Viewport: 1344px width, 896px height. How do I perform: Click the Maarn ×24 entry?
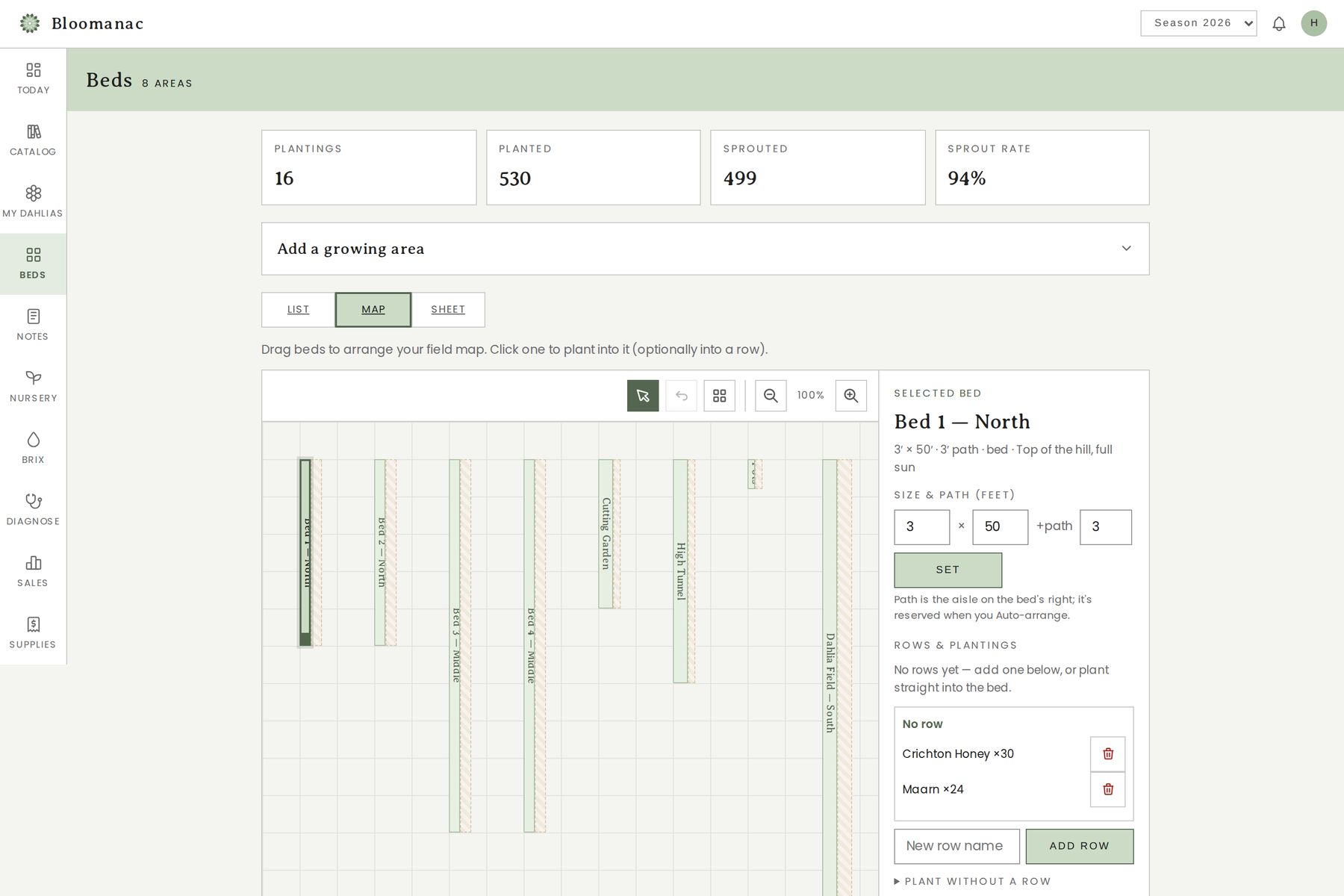click(x=933, y=789)
